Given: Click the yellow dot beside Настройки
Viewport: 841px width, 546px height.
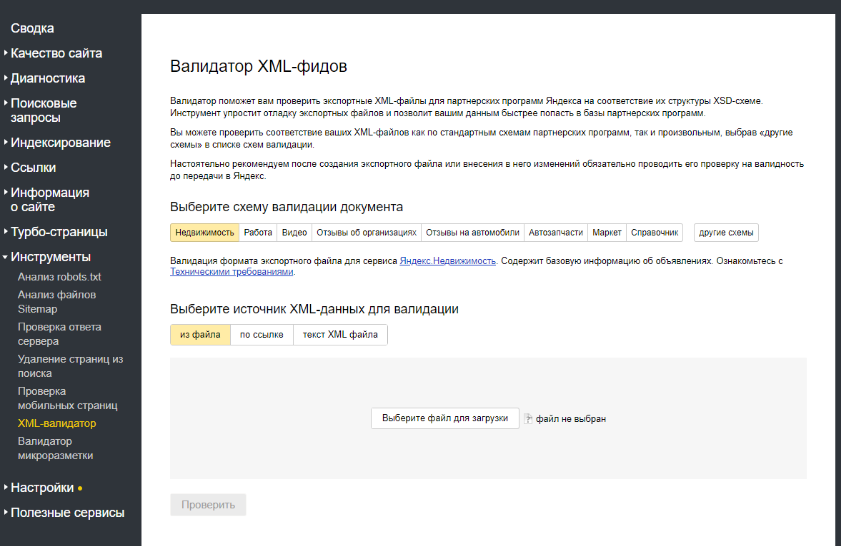Looking at the screenshot, I should click(80, 488).
